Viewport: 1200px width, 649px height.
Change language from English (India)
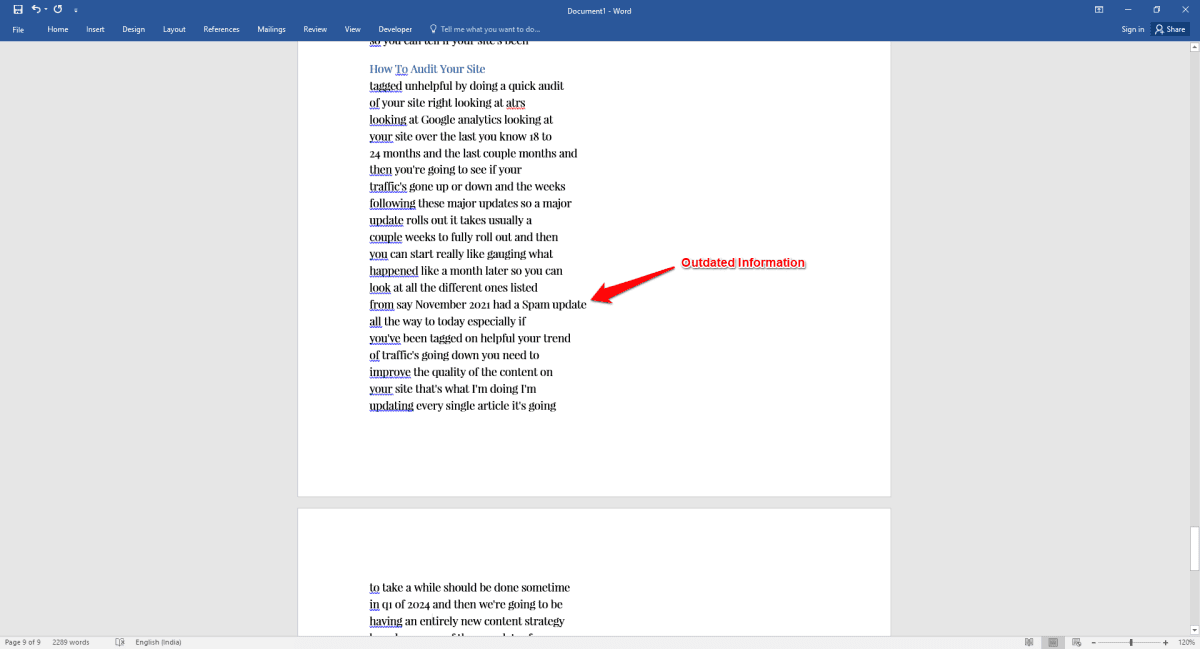coord(158,642)
